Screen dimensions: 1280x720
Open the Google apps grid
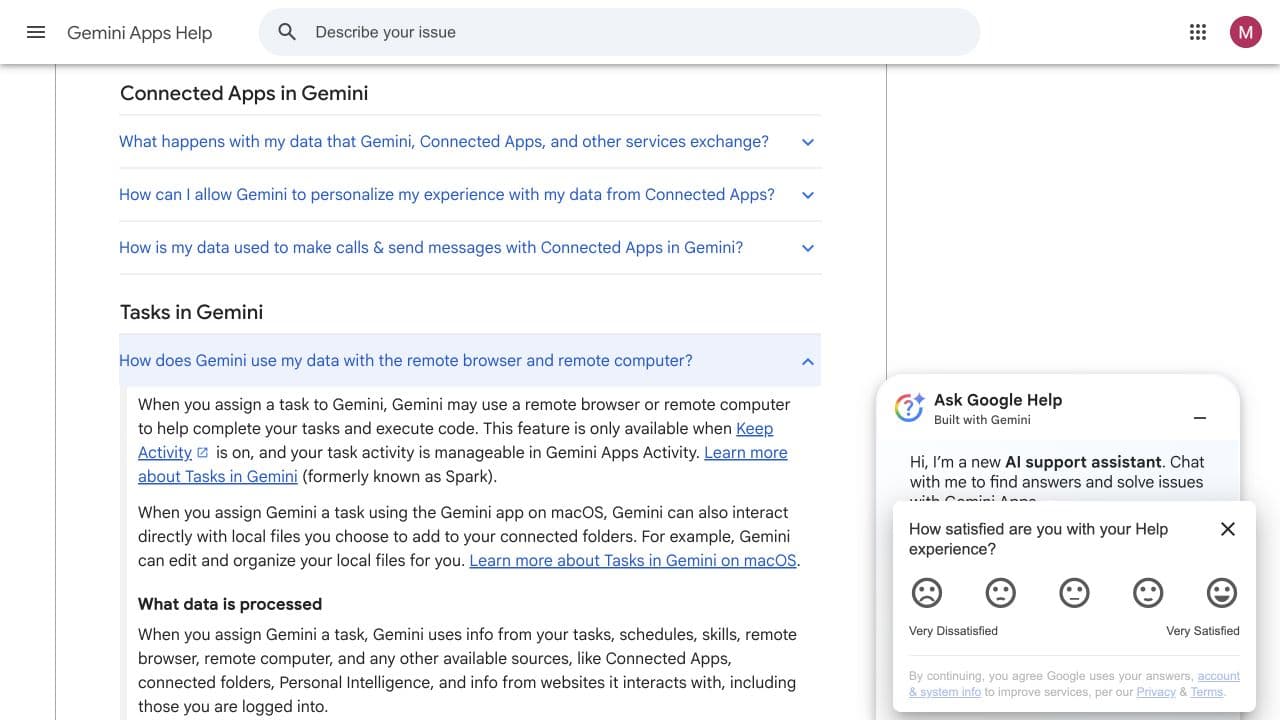click(1198, 32)
